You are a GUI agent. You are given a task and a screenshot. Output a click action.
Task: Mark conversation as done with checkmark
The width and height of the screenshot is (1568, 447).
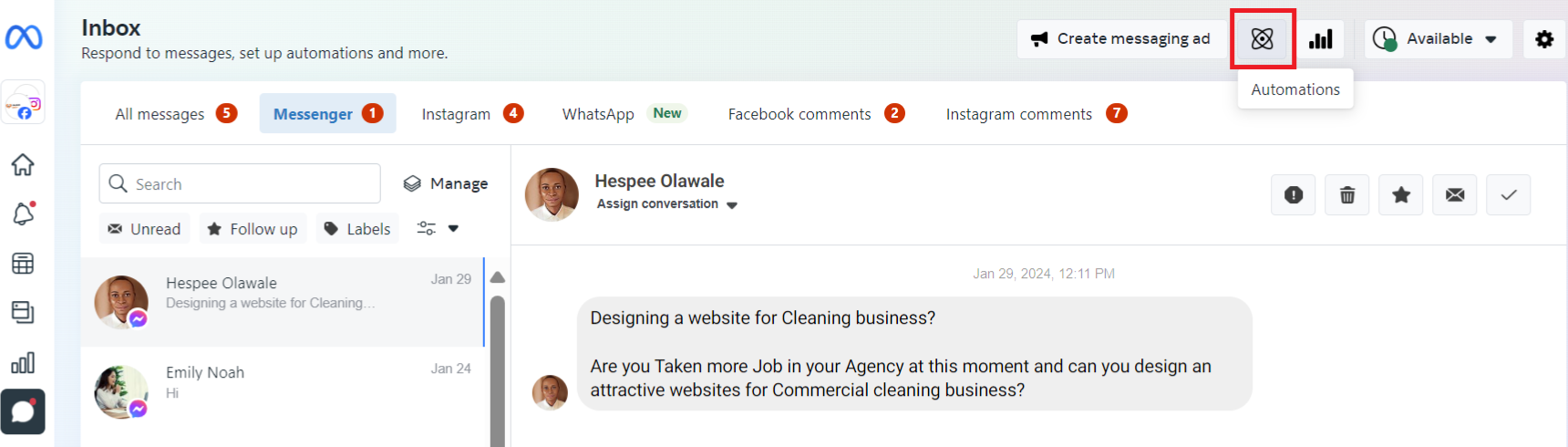click(1509, 195)
